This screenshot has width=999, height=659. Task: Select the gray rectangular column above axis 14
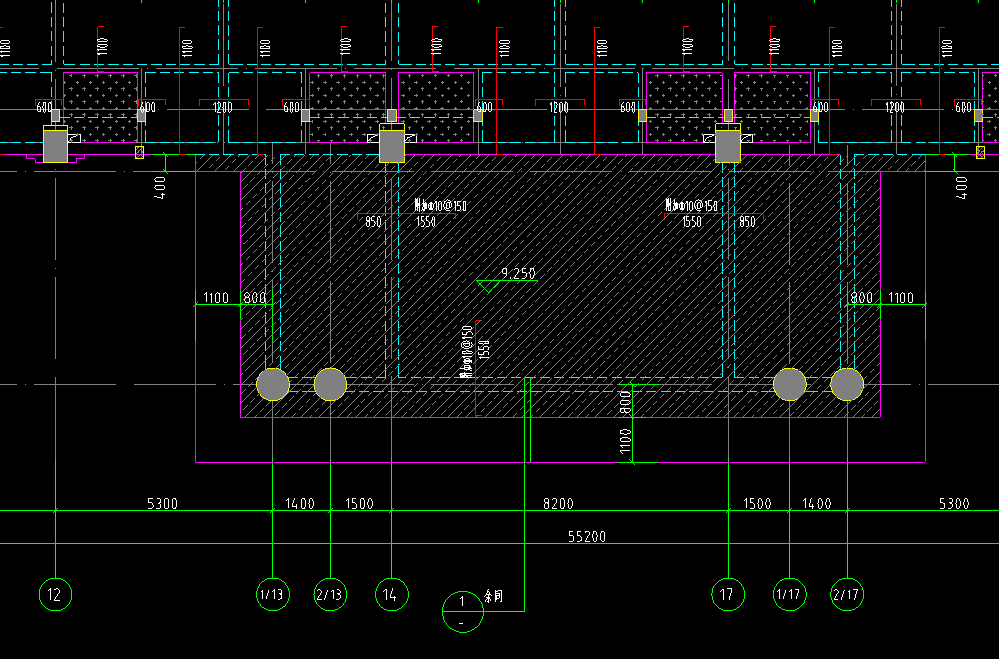(392, 146)
